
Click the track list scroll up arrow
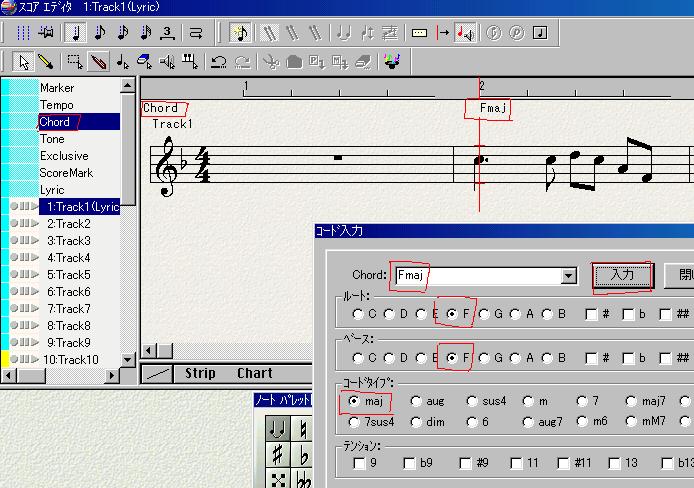(x=127, y=85)
